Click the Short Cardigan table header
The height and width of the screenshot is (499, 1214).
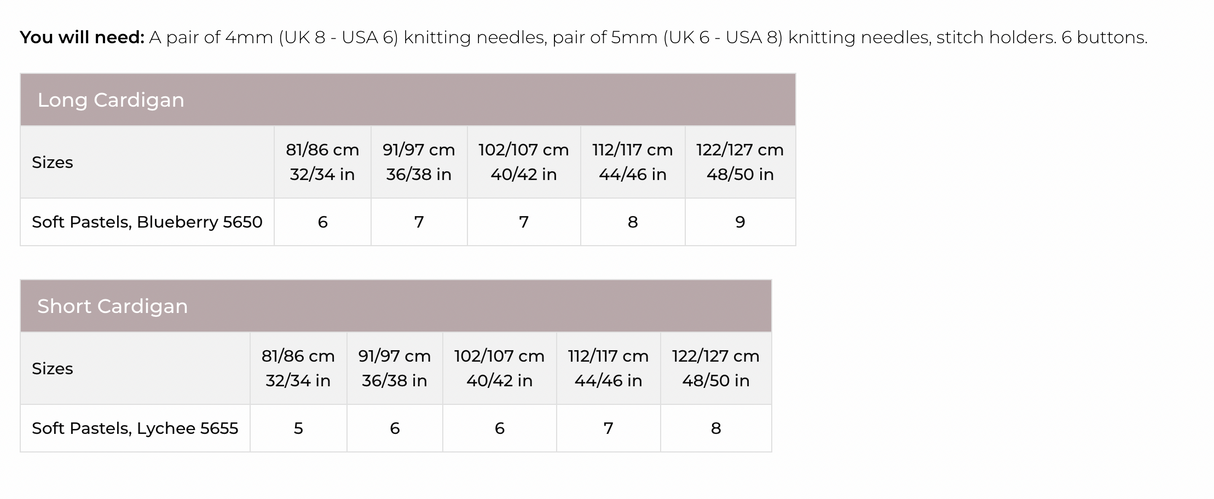pos(112,306)
